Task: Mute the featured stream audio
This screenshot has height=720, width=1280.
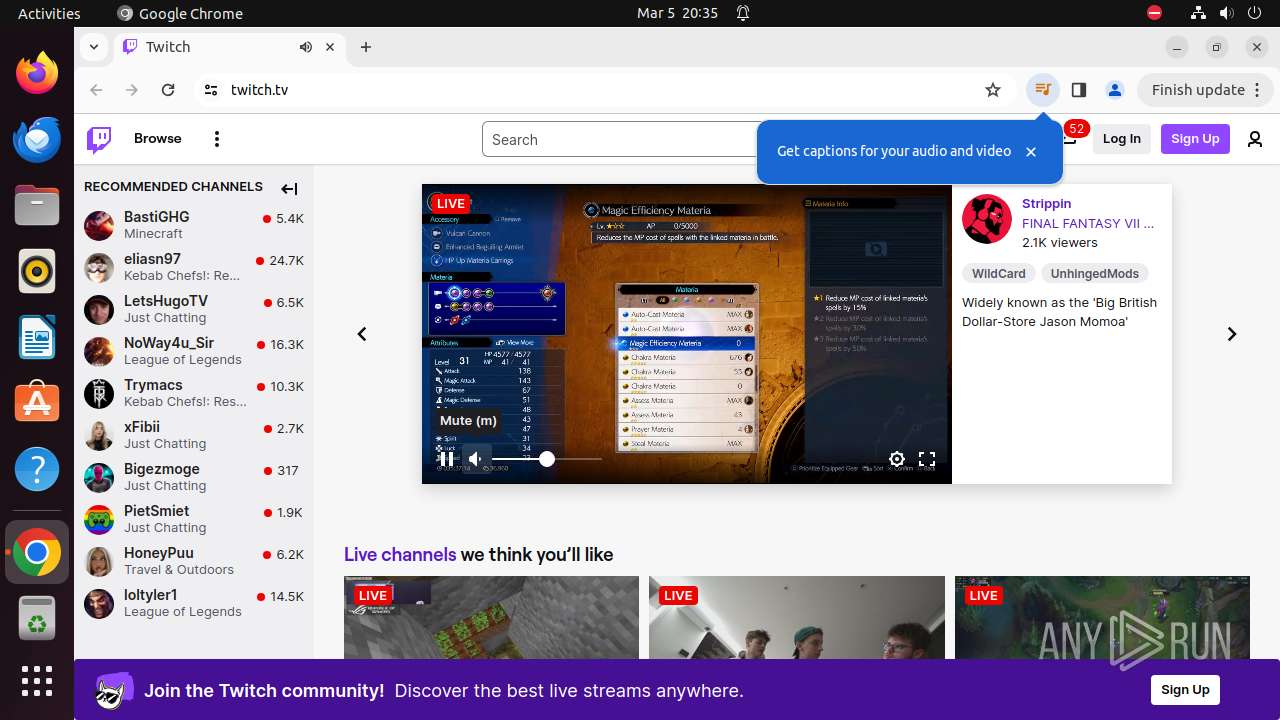Action: [x=476, y=459]
